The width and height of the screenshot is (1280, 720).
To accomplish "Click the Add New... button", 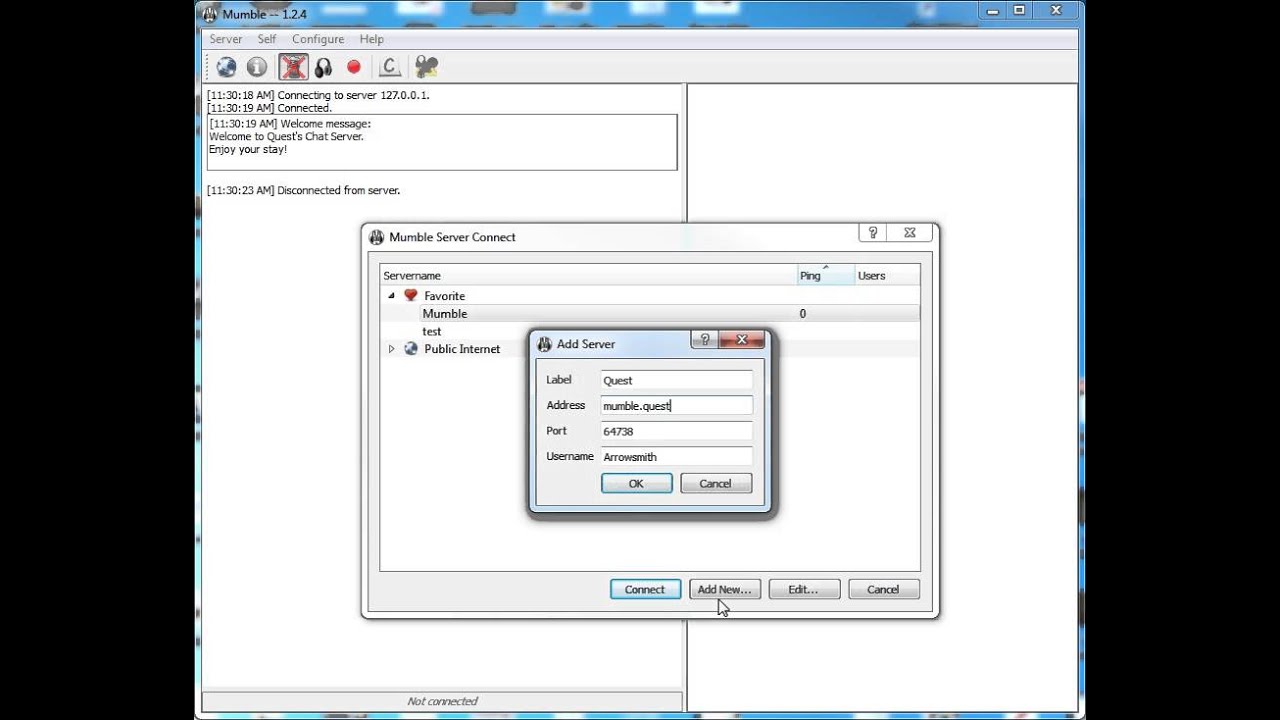I will (725, 589).
